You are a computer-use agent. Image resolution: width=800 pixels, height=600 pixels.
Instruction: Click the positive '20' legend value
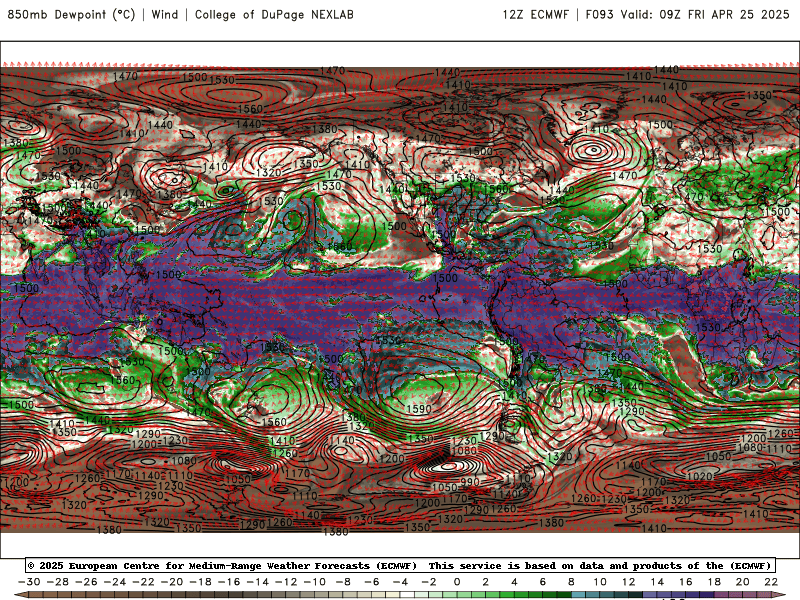pyautogui.click(x=743, y=582)
